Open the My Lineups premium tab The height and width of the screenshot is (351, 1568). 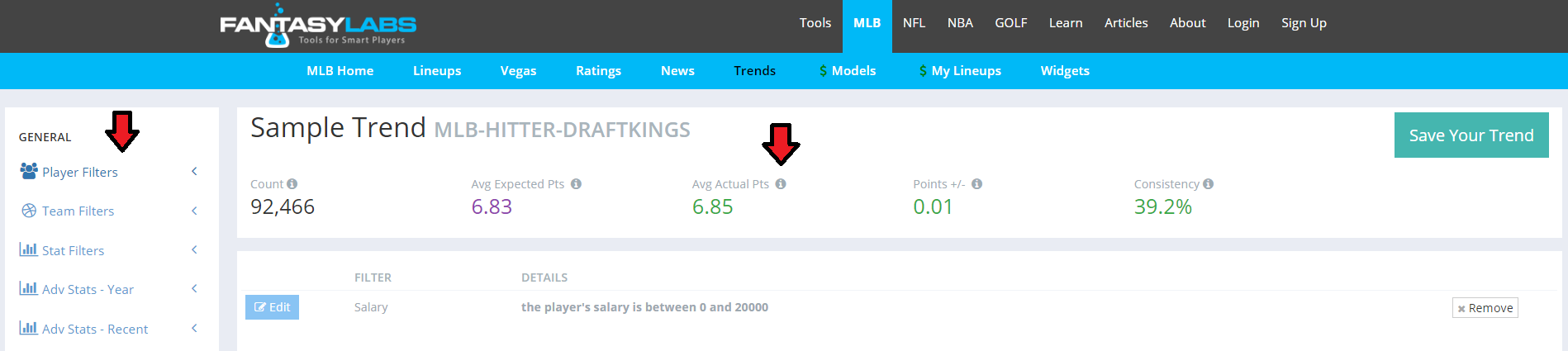tap(960, 71)
